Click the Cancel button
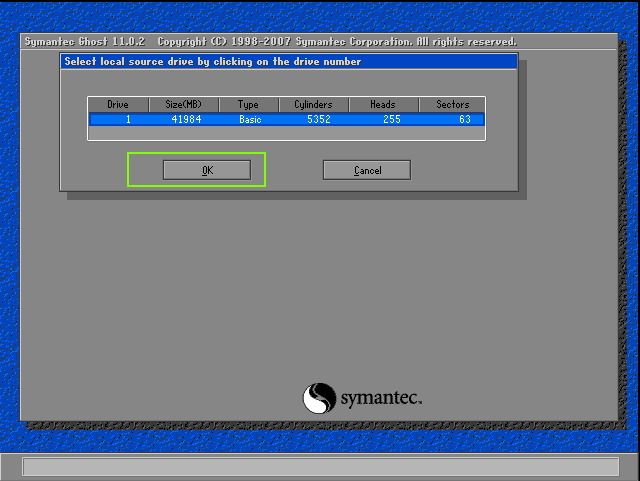Screen dimensions: 640x481 (x=367, y=170)
